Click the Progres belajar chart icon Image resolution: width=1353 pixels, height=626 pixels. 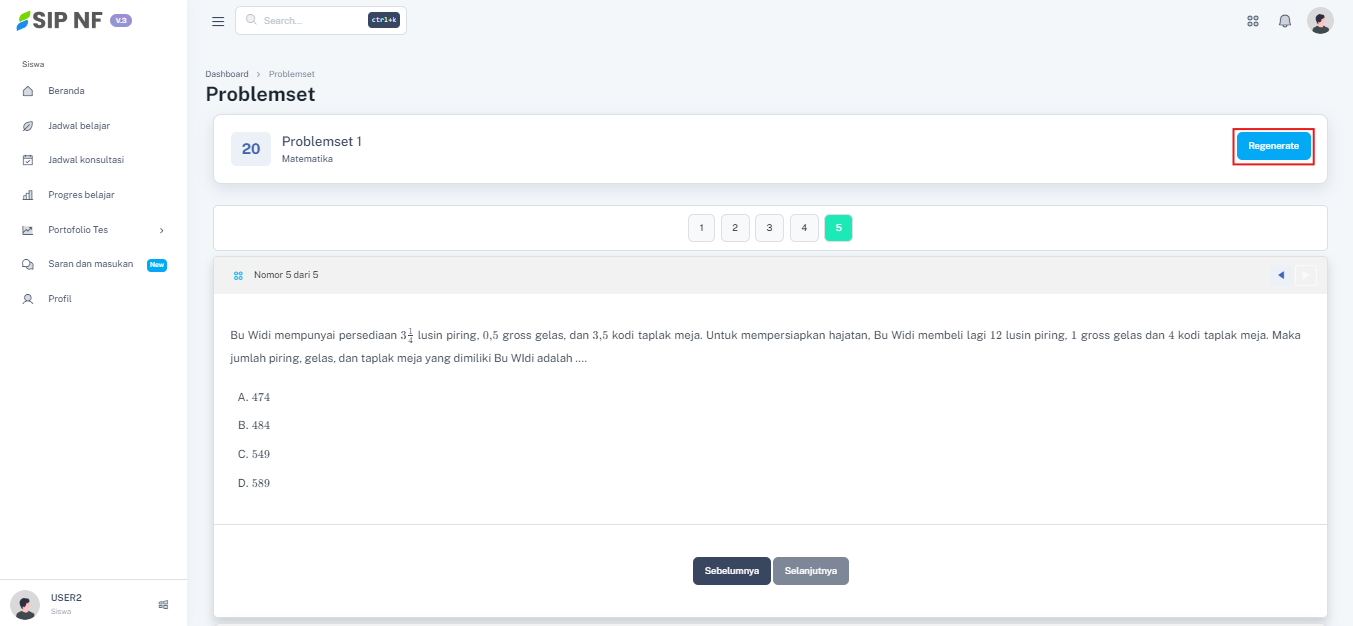[x=28, y=195]
